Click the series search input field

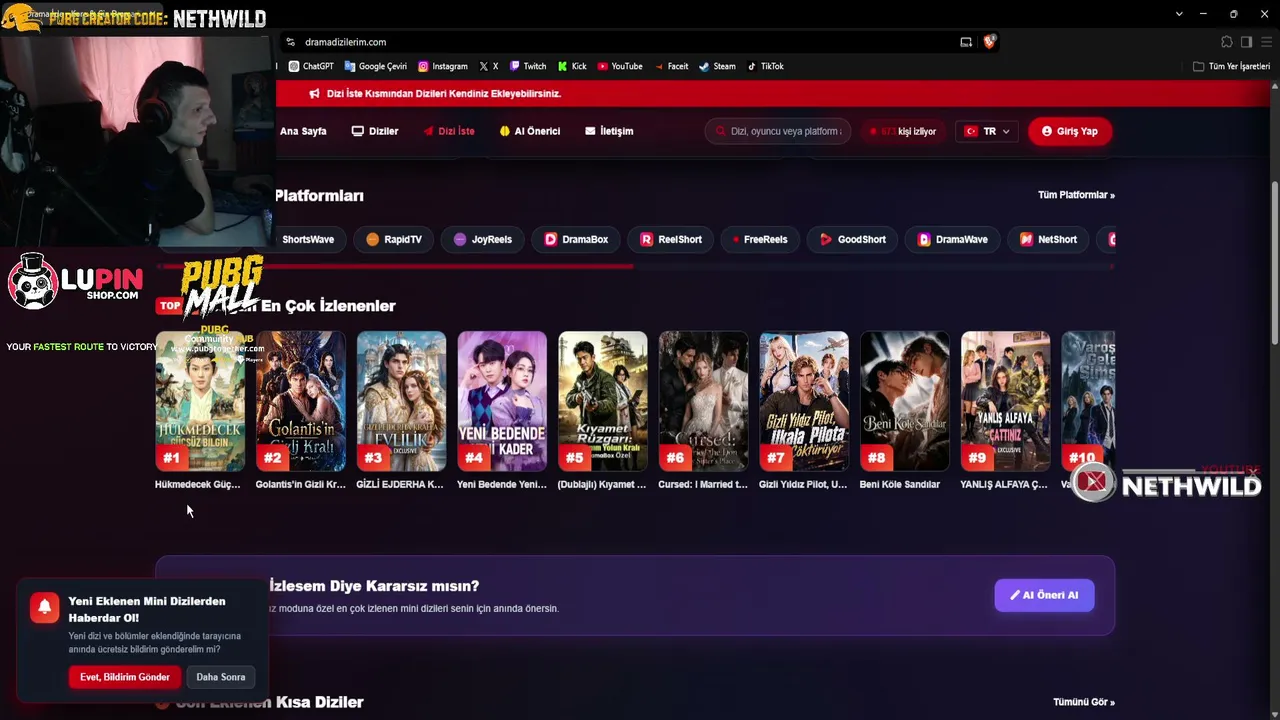[x=778, y=131]
